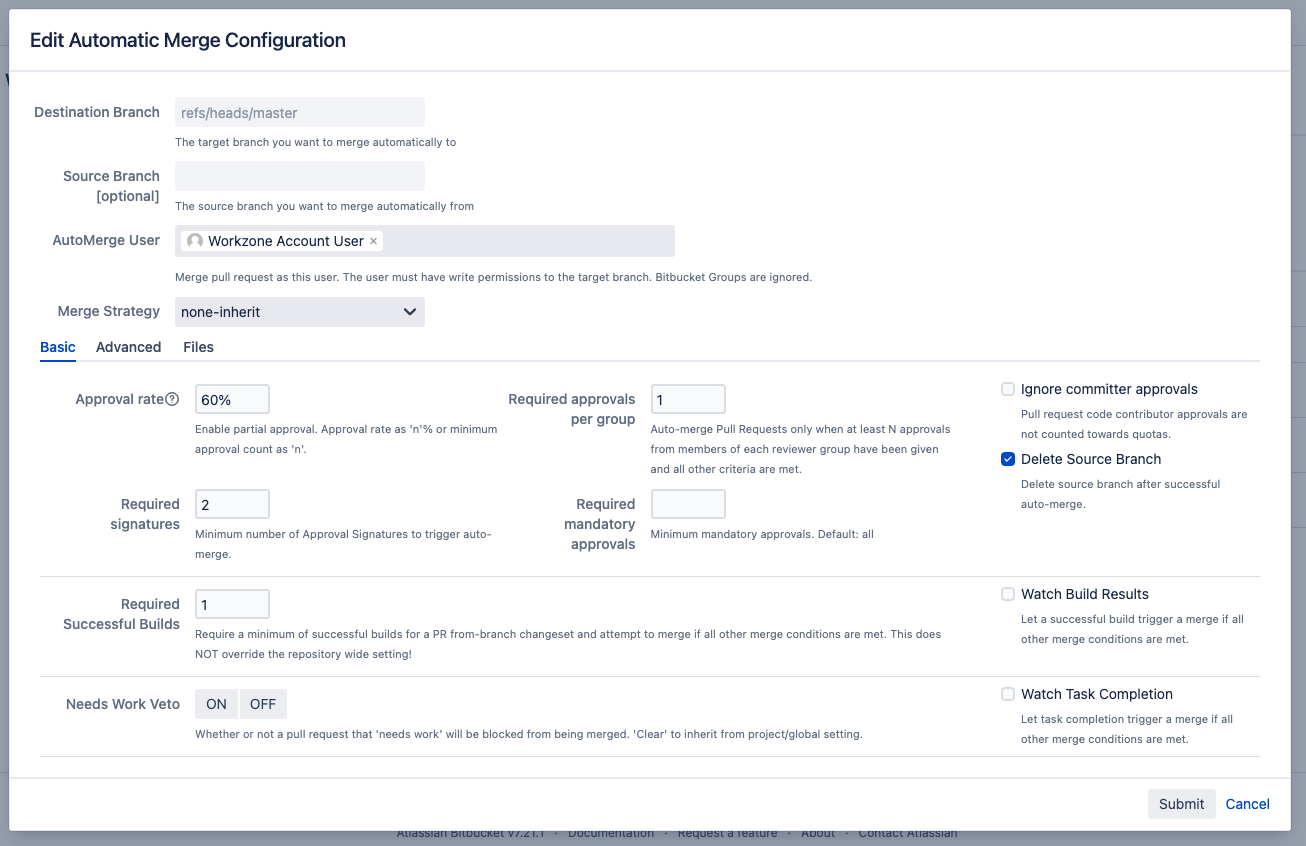Switch to the Advanced tab

pyautogui.click(x=128, y=347)
